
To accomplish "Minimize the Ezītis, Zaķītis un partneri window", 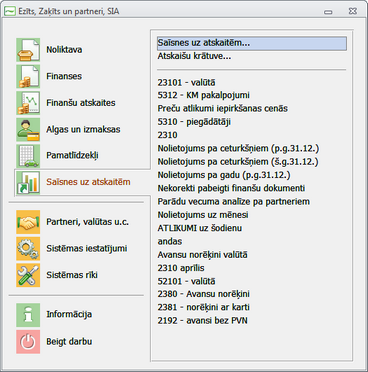I will (328, 12).
